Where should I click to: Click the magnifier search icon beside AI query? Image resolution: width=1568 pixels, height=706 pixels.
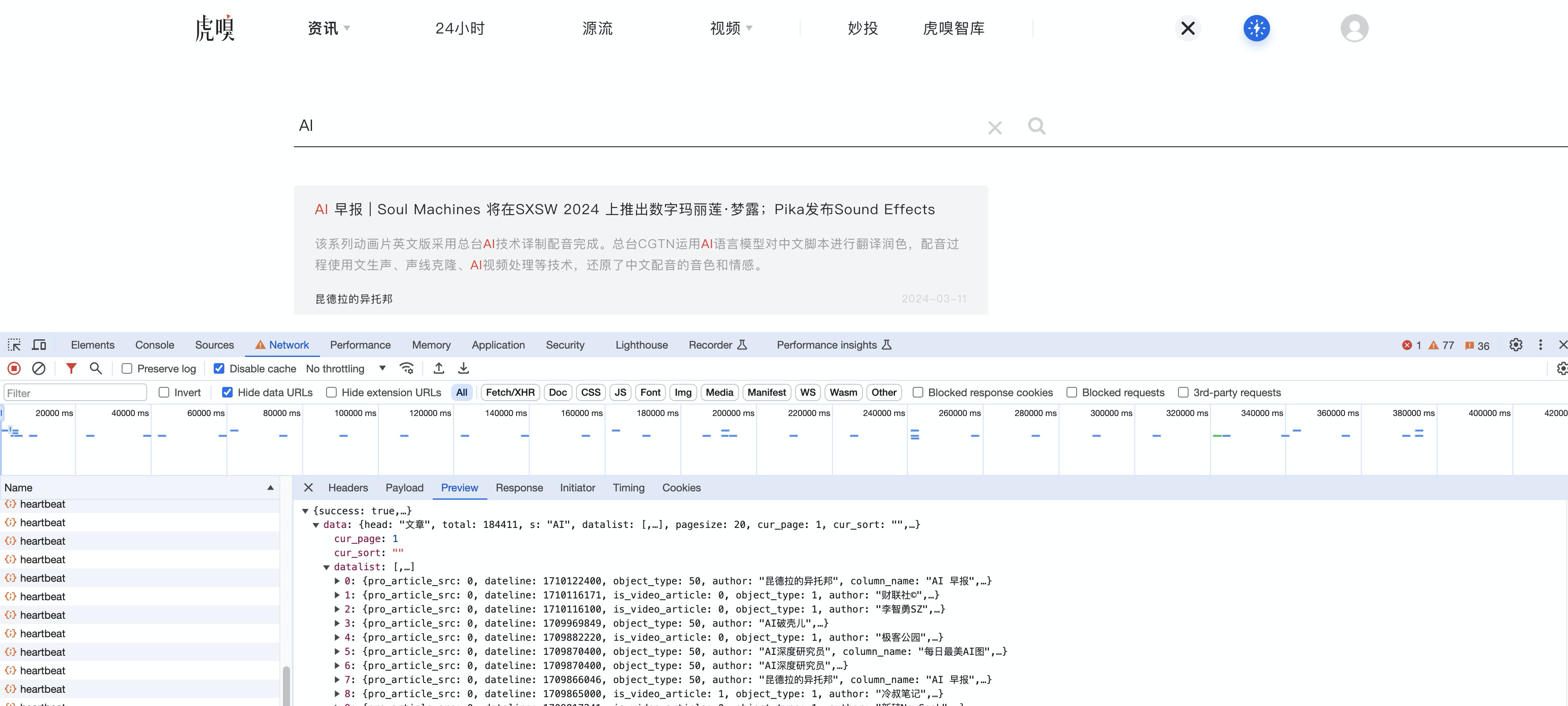pos(1037,126)
